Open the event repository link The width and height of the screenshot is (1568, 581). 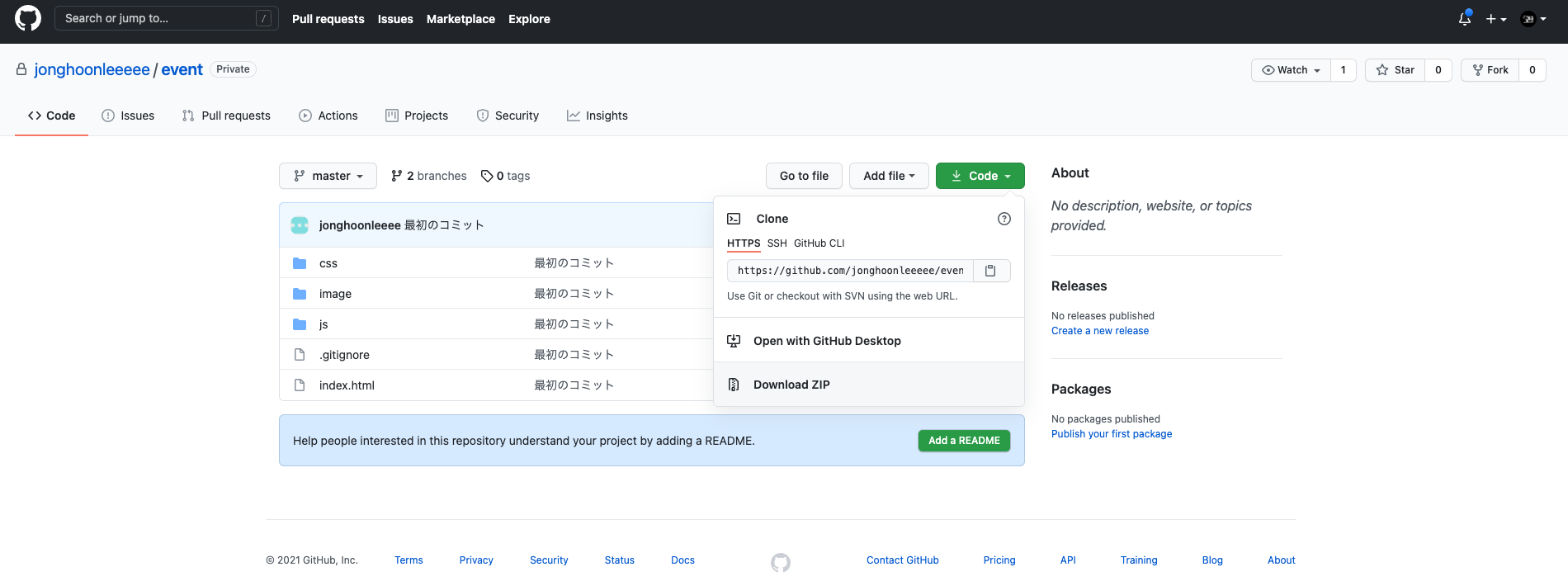(182, 69)
